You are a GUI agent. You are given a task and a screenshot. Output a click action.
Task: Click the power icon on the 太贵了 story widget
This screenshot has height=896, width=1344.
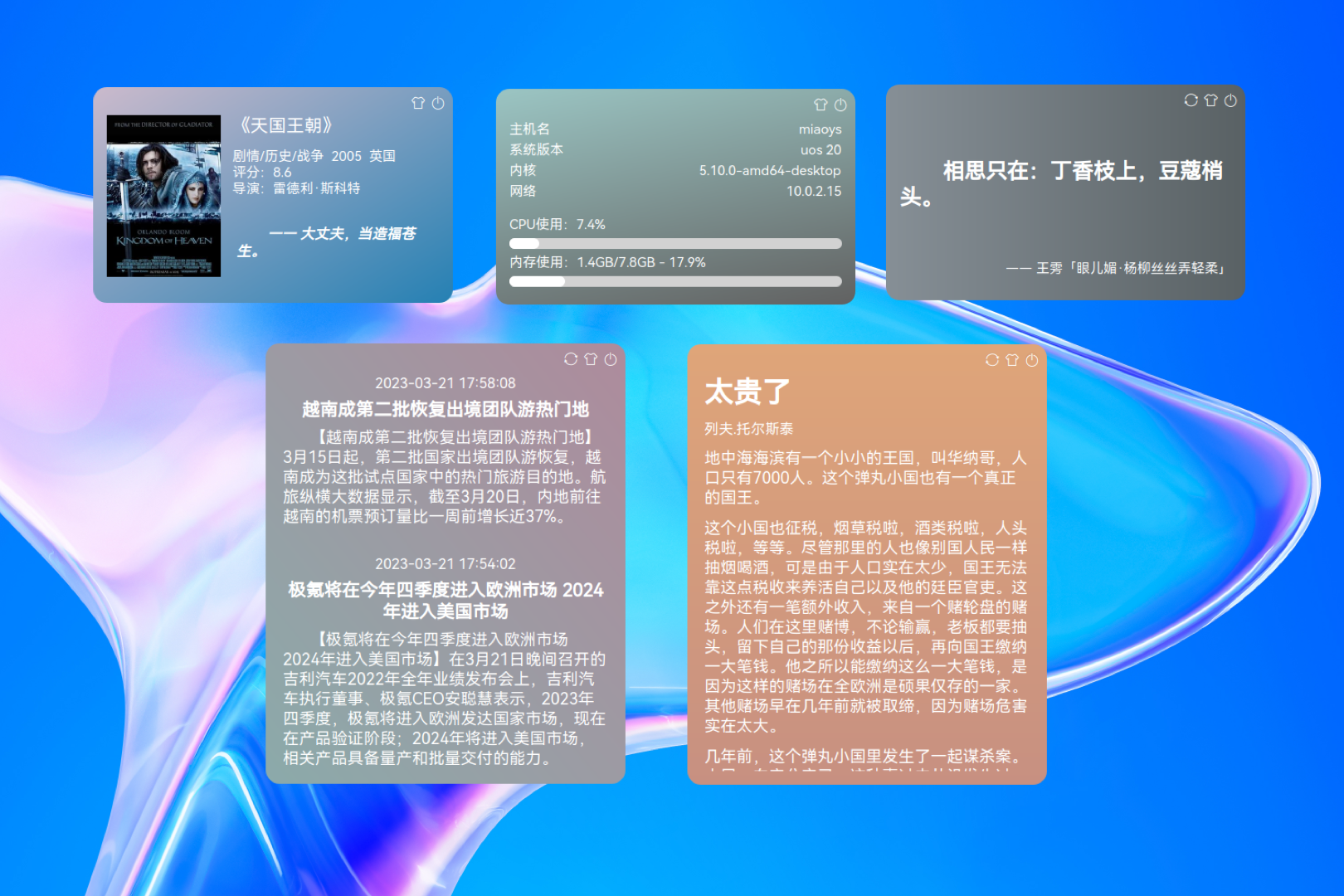1032,360
